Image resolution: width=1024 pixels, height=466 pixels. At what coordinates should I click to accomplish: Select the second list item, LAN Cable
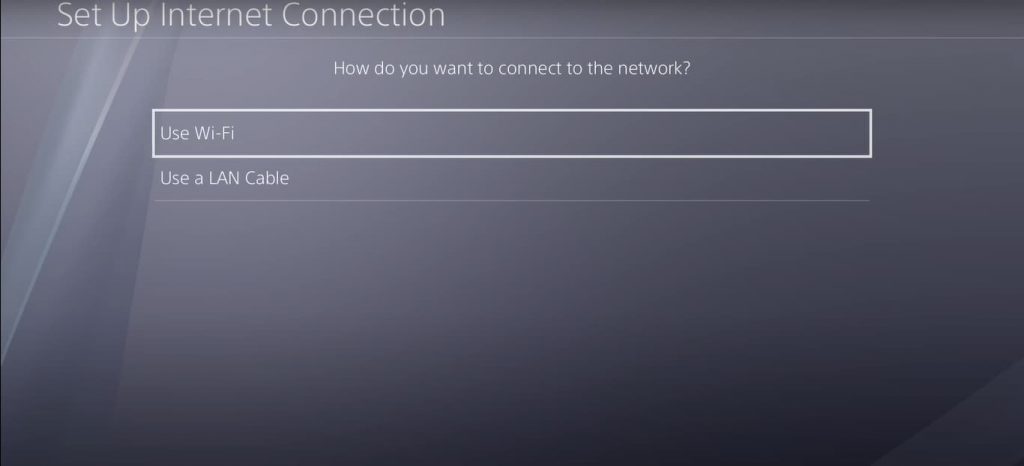click(511, 178)
